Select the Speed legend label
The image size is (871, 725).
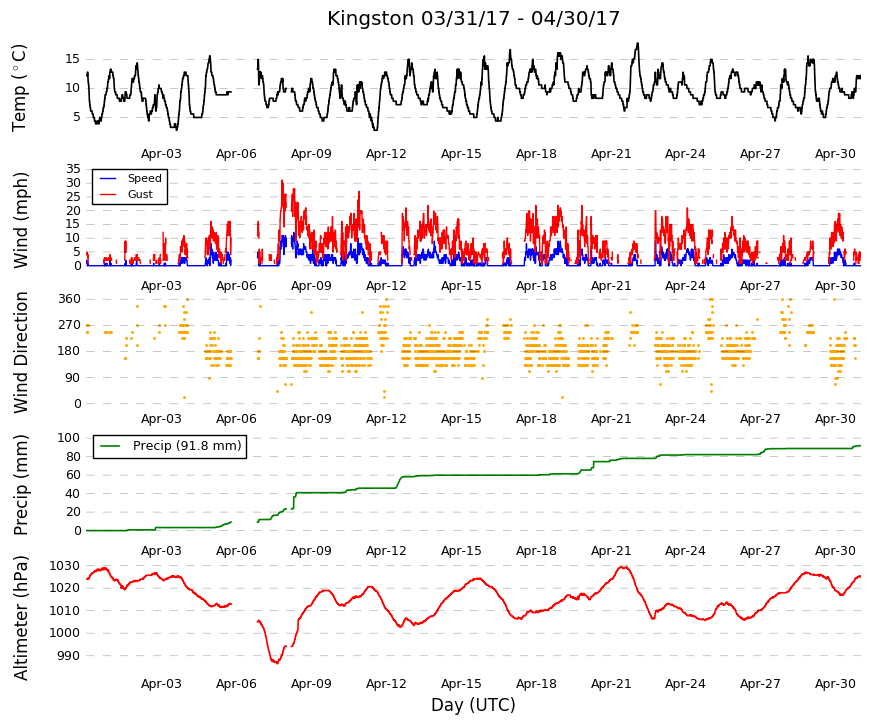click(x=144, y=178)
